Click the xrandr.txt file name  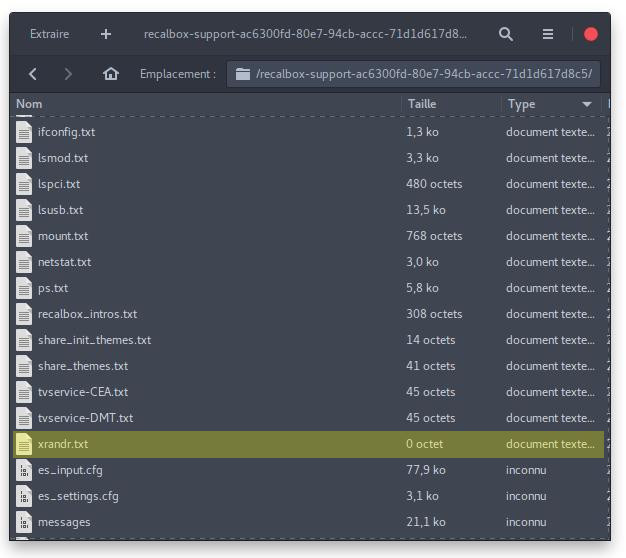[63, 444]
